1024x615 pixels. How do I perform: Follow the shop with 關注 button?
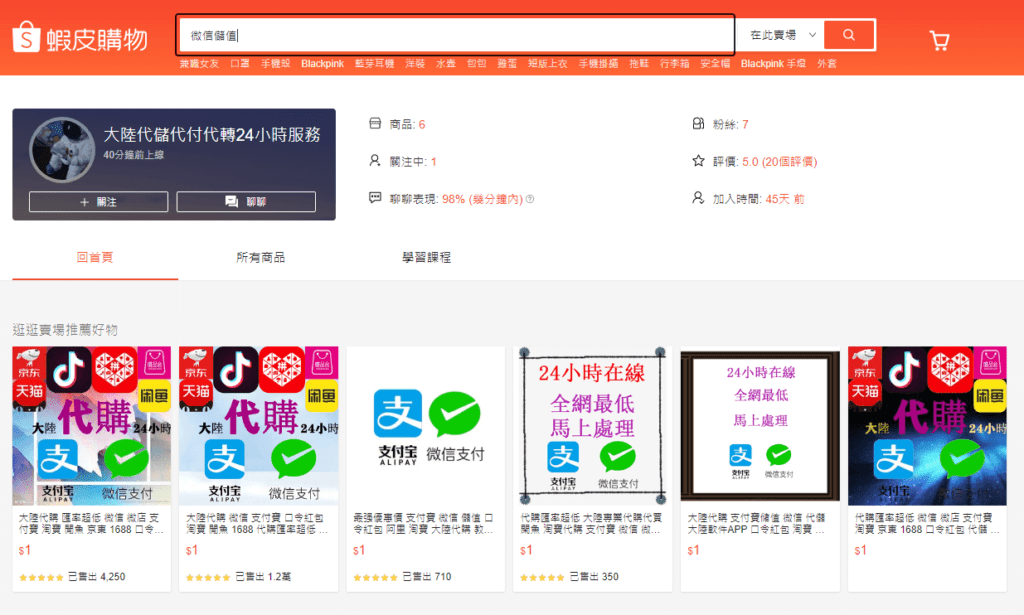99,202
